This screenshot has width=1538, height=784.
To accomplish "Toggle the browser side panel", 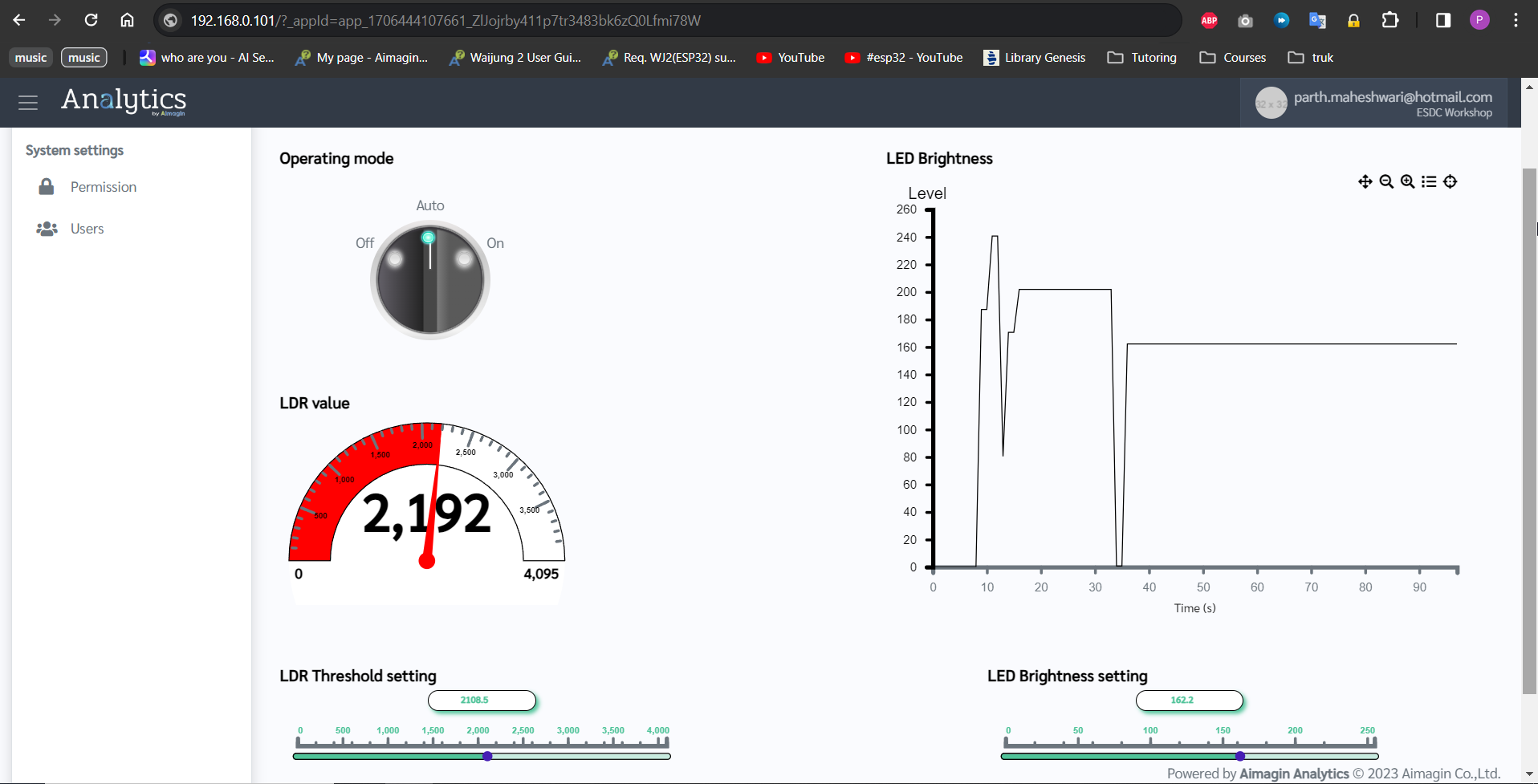I will click(1443, 20).
